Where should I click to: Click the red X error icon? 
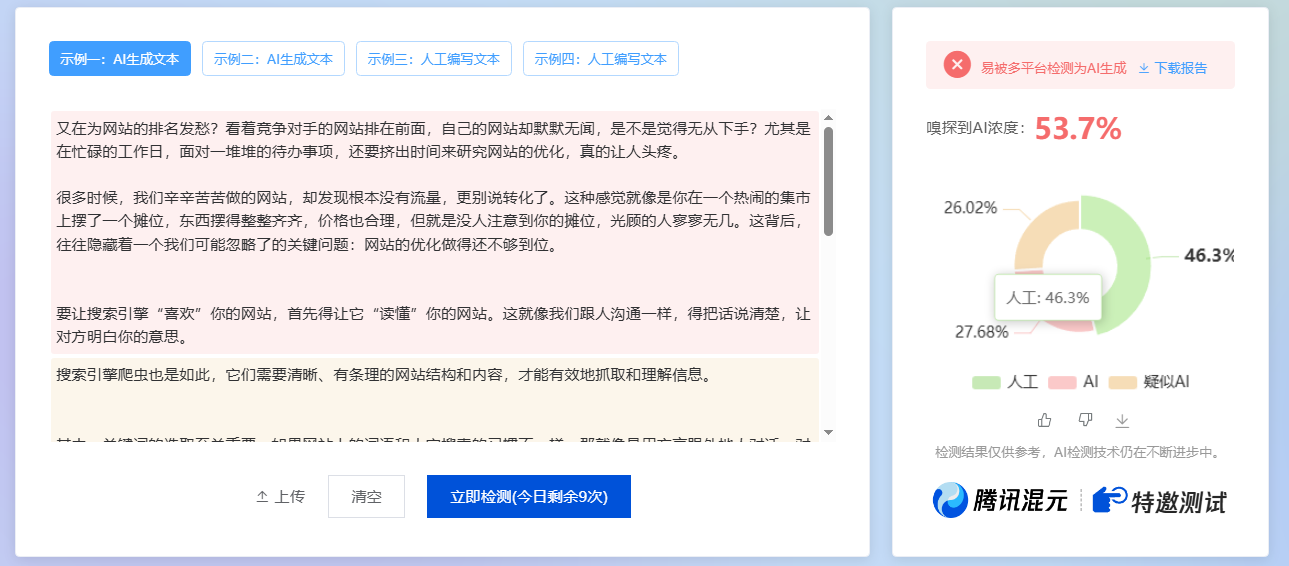tap(957, 65)
